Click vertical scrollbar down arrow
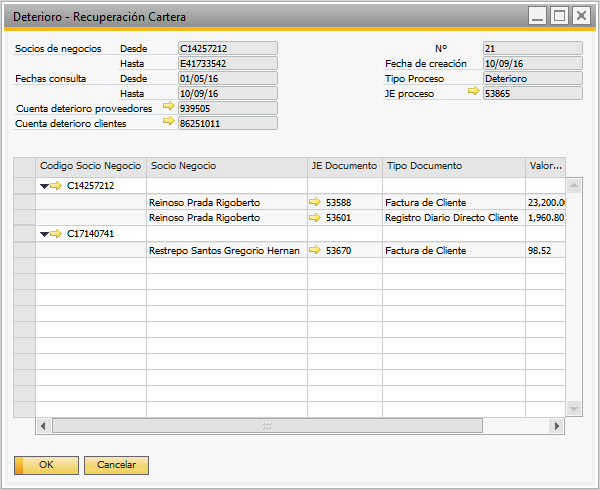Screen dimensions: 600x490 [x=573, y=408]
